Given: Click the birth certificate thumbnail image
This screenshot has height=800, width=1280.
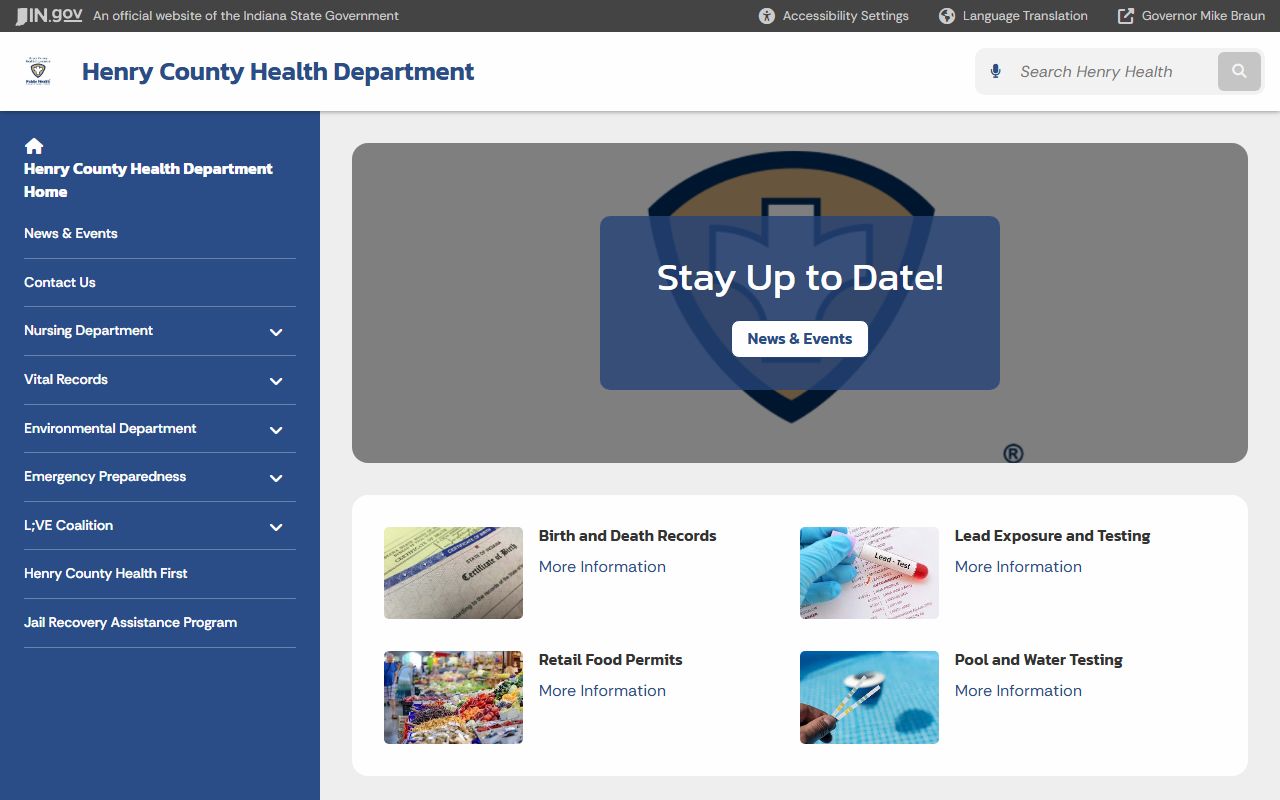Looking at the screenshot, I should [x=453, y=573].
